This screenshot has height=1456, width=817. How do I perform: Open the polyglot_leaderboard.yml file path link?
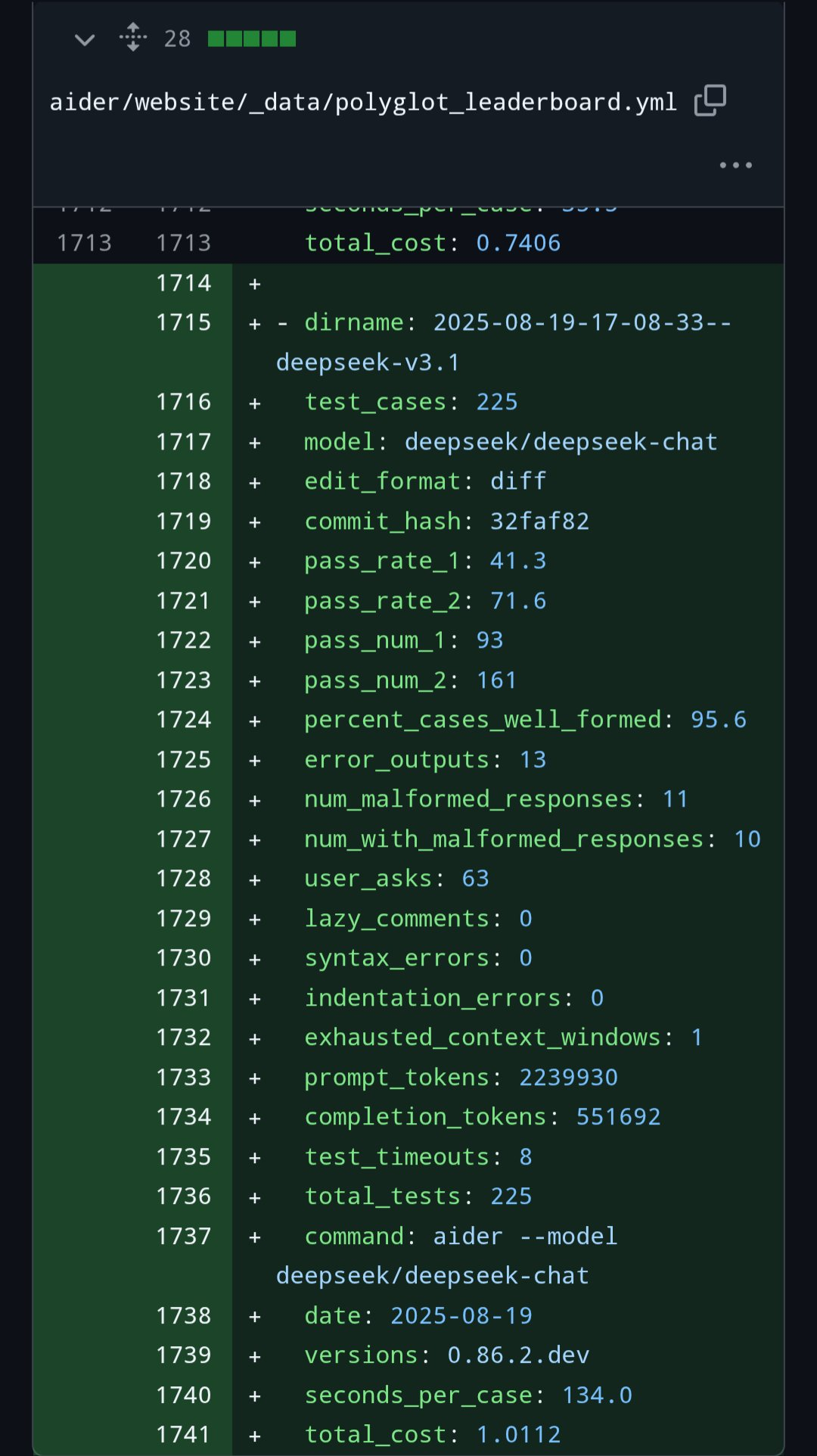point(363,102)
